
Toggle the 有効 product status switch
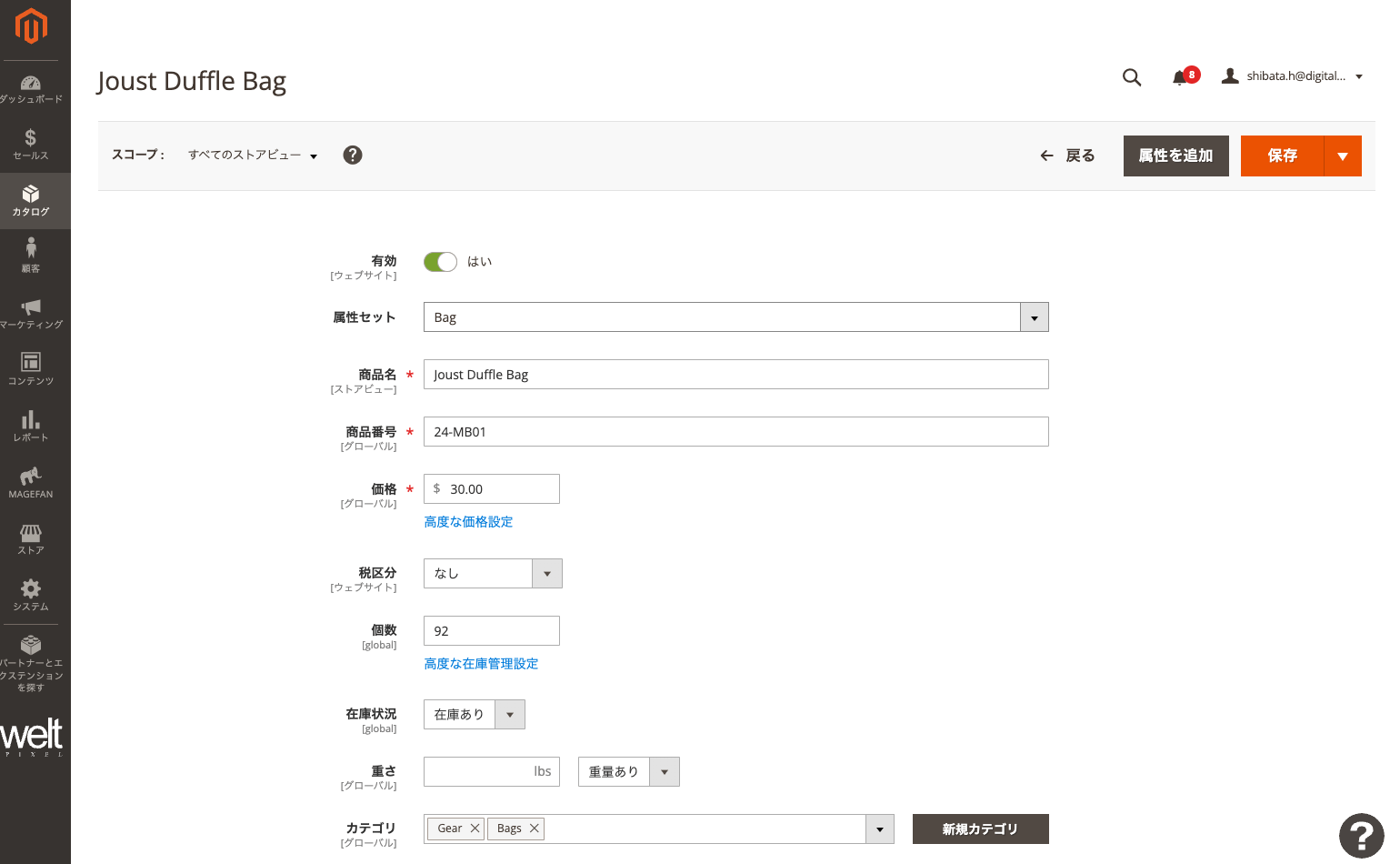click(x=440, y=261)
